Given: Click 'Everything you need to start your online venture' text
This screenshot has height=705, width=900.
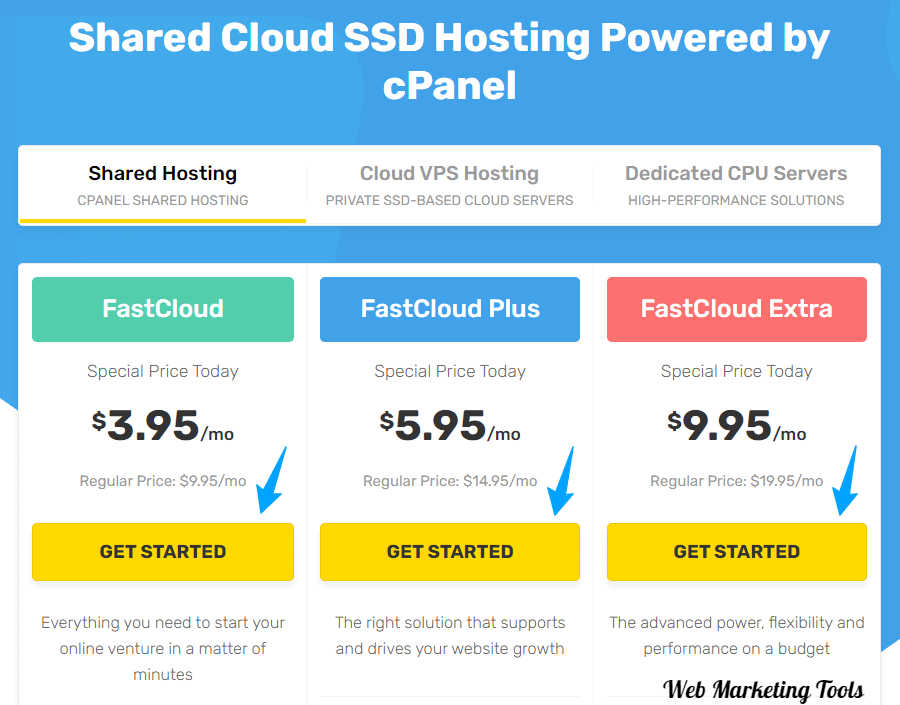Looking at the screenshot, I should click(x=163, y=648).
